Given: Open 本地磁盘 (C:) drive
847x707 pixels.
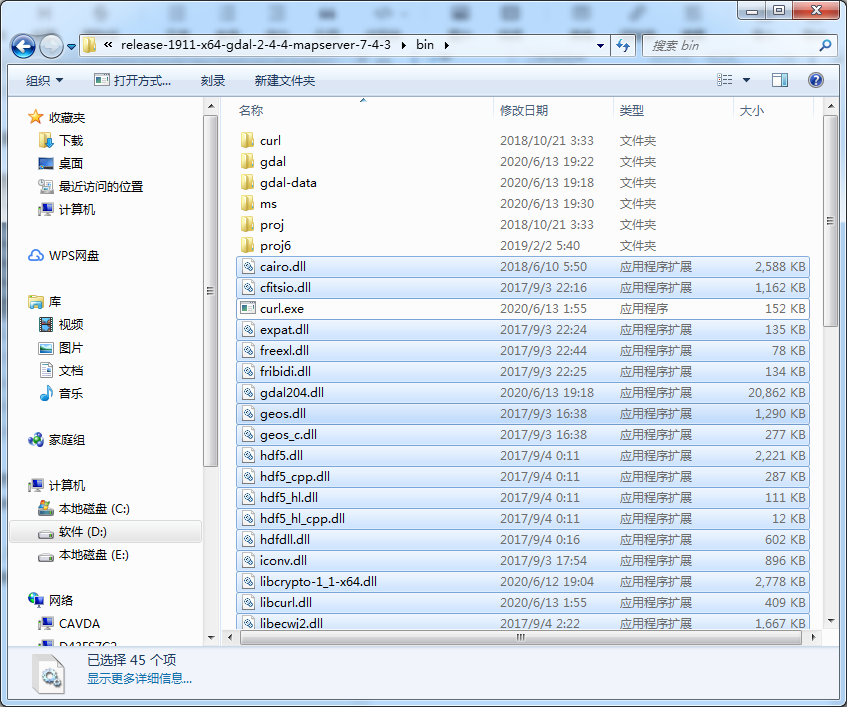Looking at the screenshot, I should (84, 508).
